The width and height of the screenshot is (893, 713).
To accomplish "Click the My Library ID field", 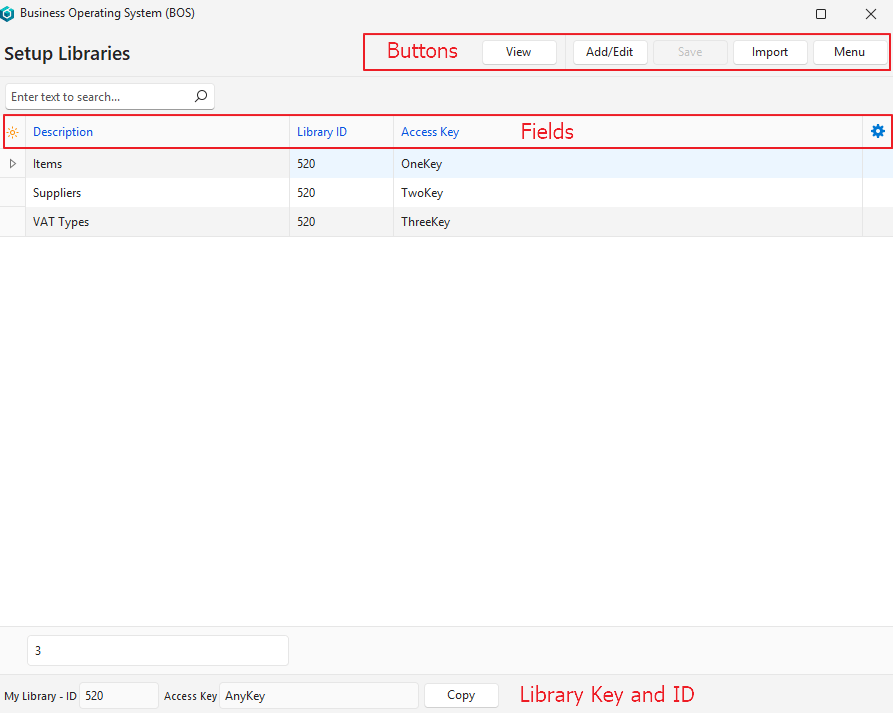I will point(118,696).
